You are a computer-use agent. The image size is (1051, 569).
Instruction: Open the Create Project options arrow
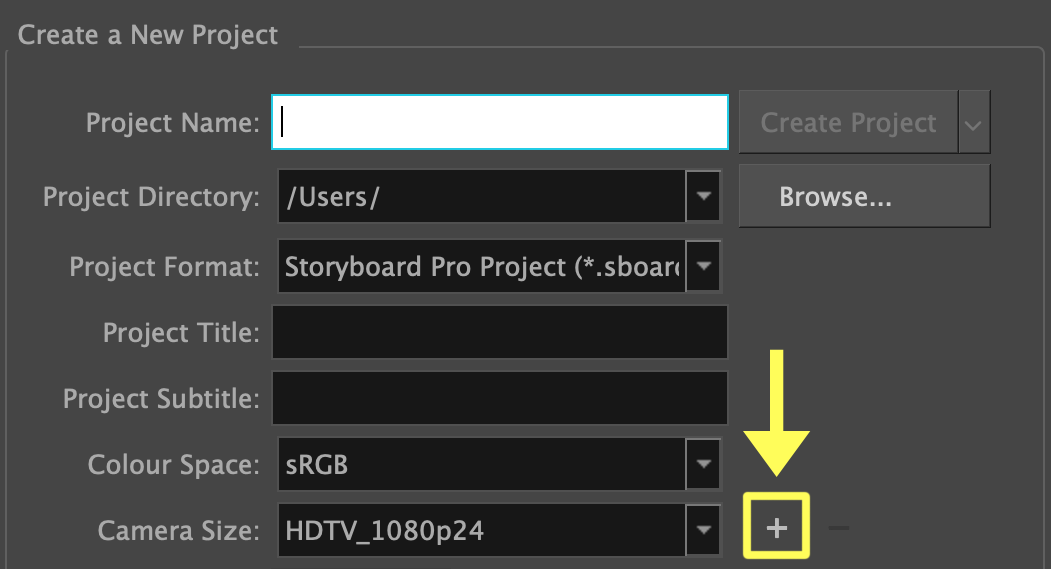(x=974, y=123)
